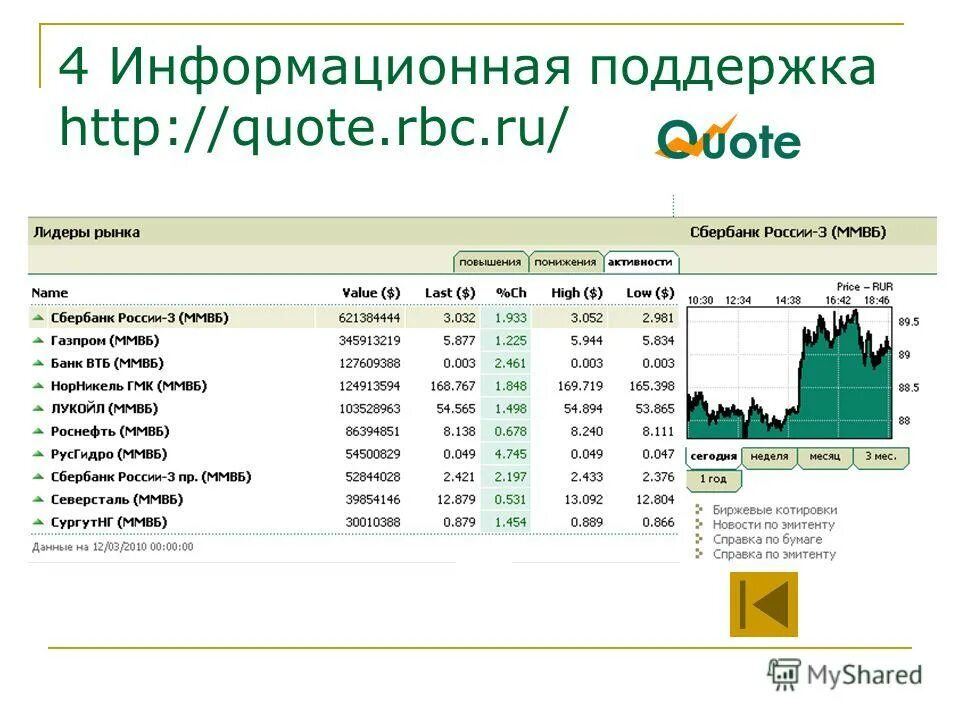The width and height of the screenshot is (960, 720).
Task: Open Справка по эмитенту link
Action: point(774,553)
